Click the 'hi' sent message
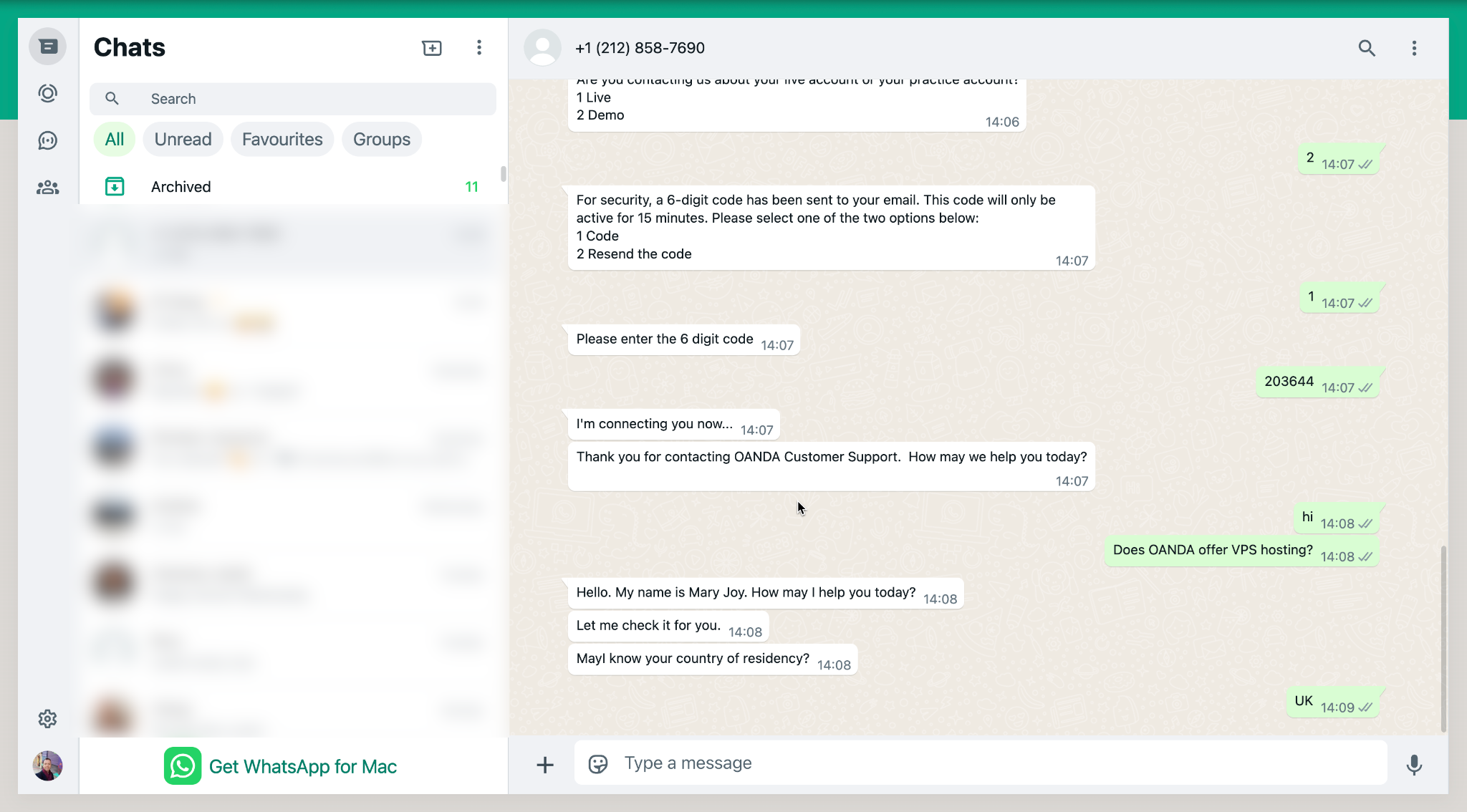This screenshot has width=1467, height=812. (x=1337, y=518)
